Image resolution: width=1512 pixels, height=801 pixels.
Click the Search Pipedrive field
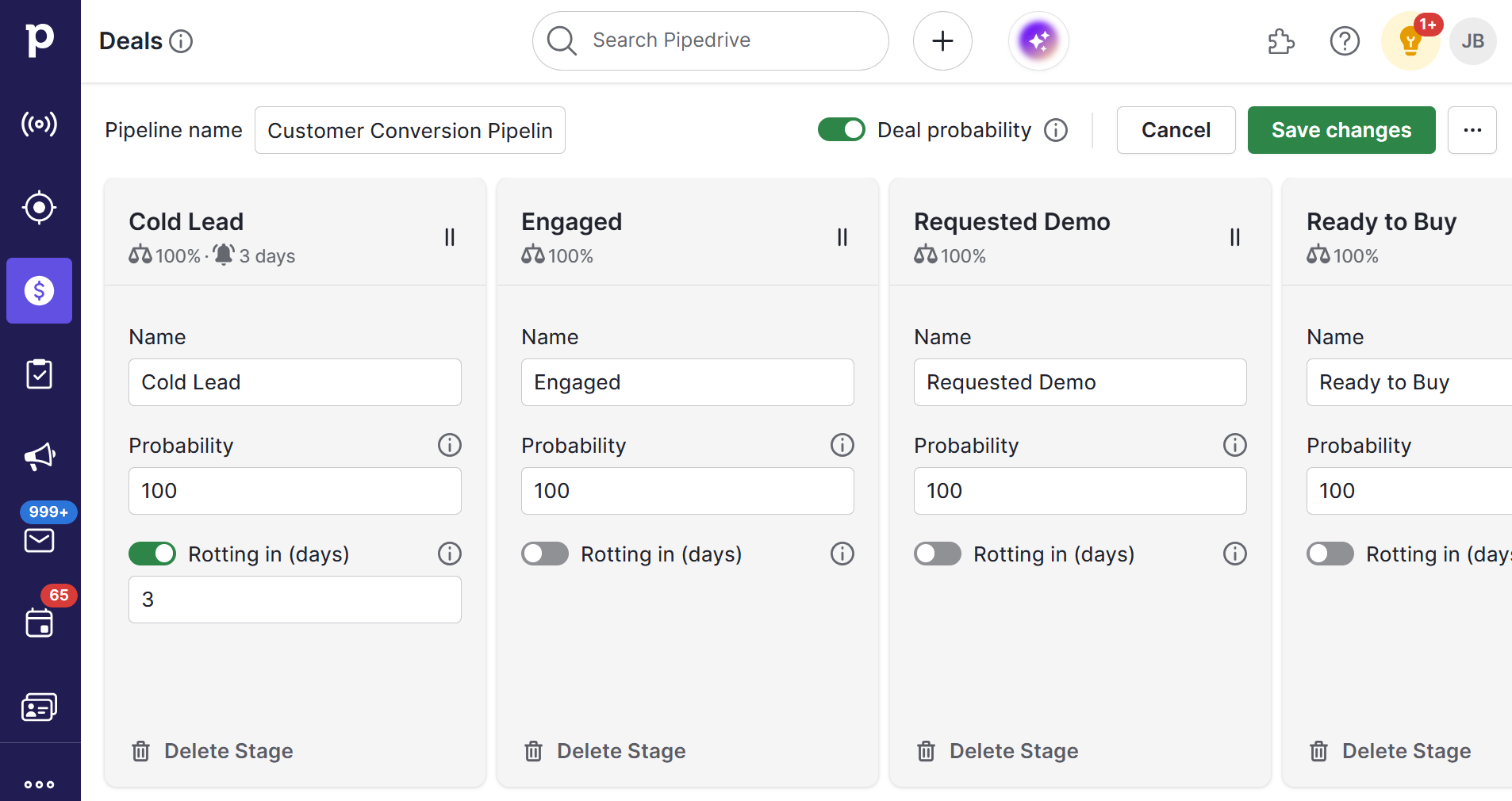(711, 40)
